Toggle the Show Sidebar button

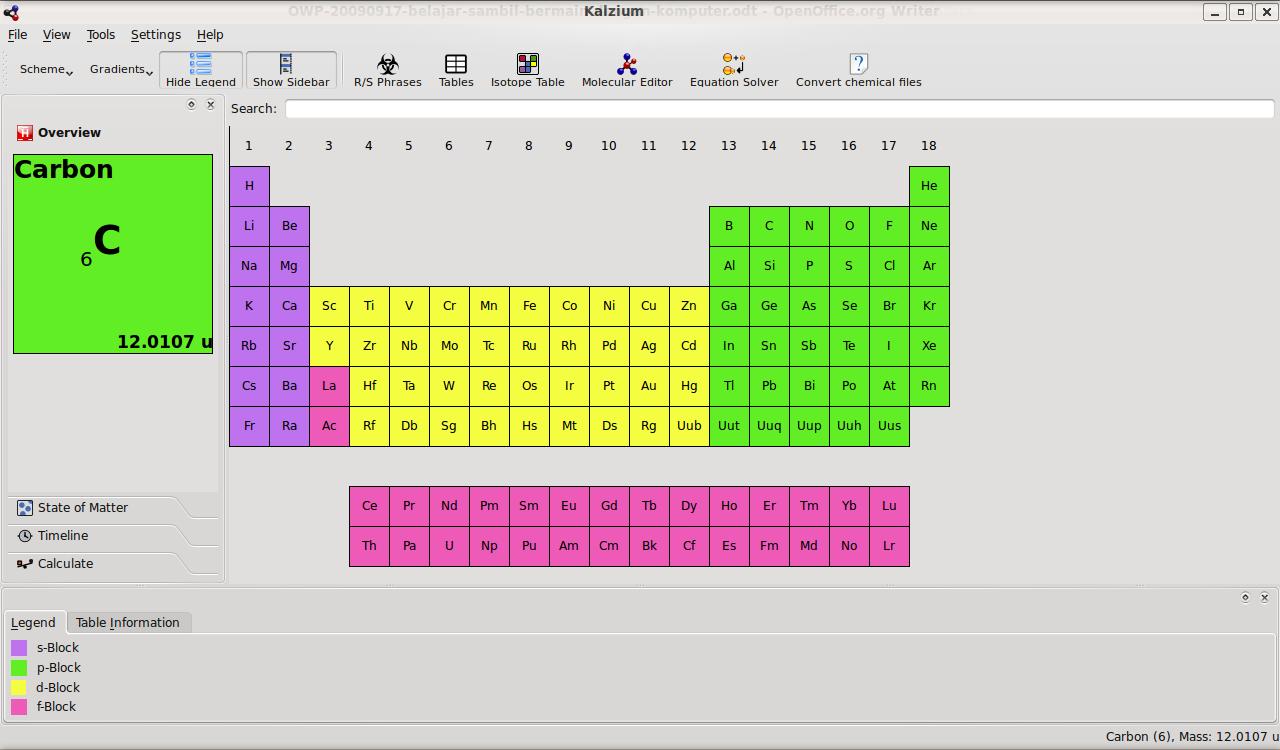coord(291,70)
